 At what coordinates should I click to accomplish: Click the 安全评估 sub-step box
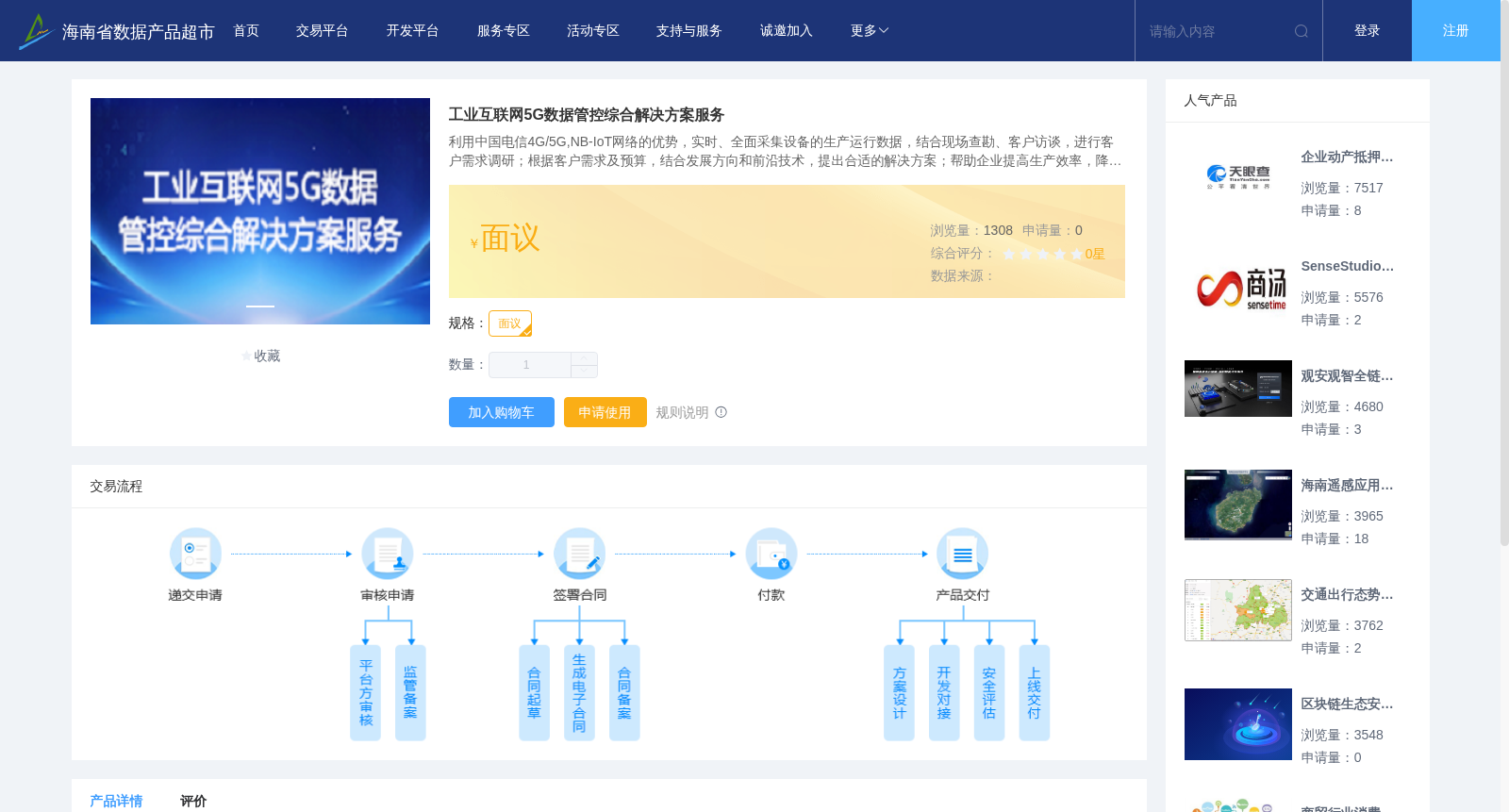[x=989, y=693]
